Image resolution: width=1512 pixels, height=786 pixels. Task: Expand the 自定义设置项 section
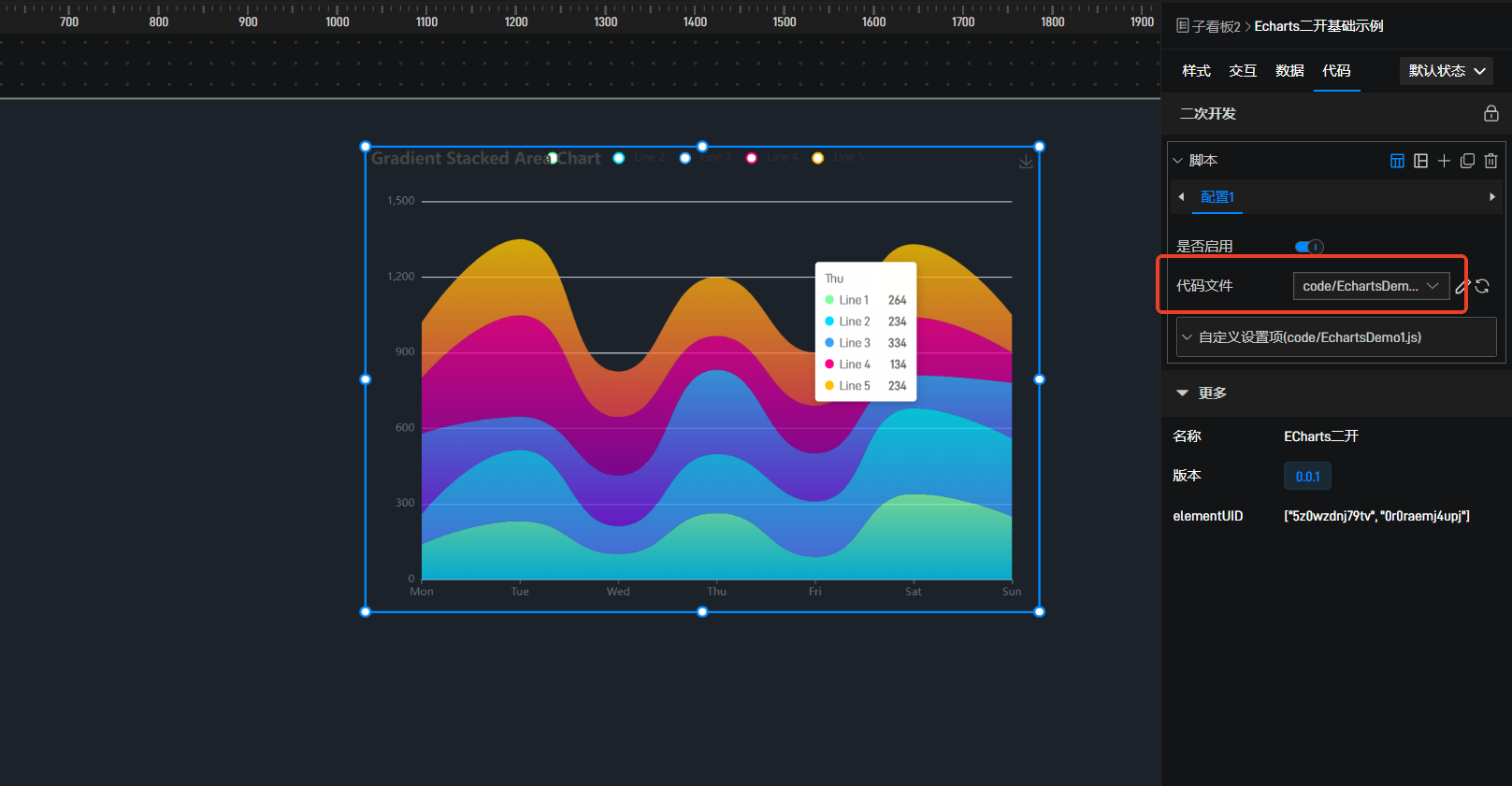1309,337
